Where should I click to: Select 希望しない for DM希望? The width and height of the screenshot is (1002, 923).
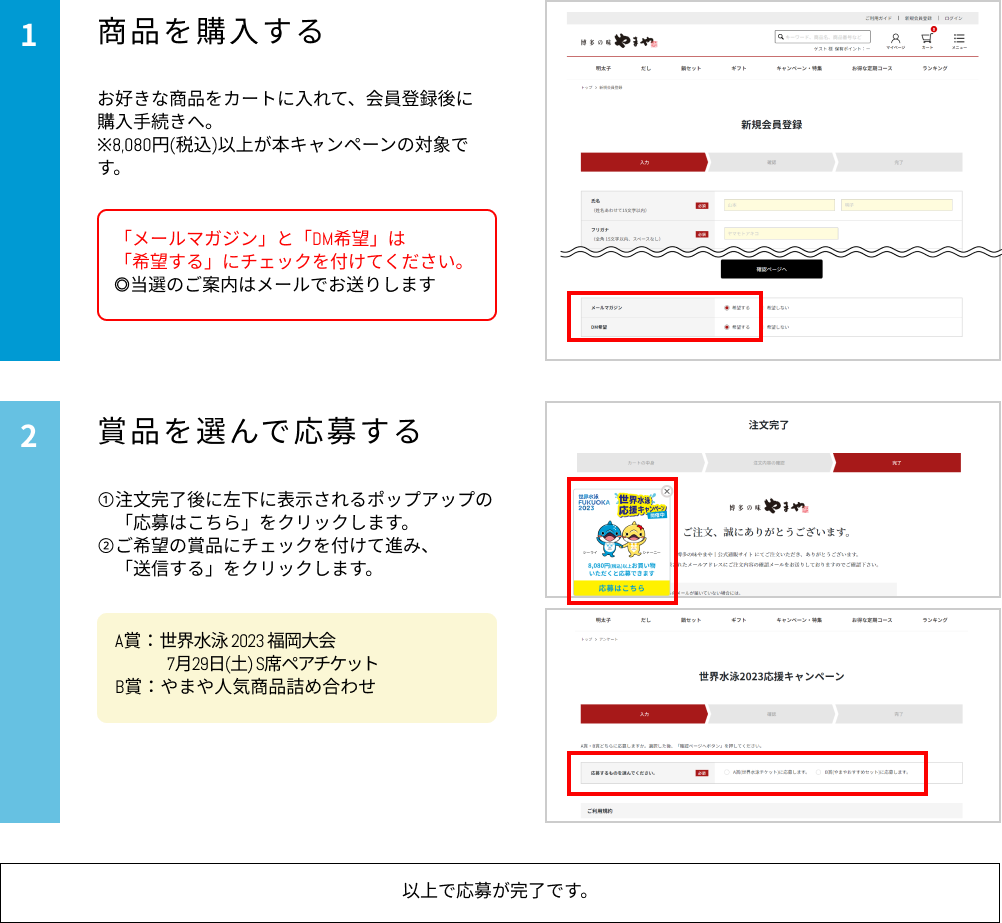777,327
